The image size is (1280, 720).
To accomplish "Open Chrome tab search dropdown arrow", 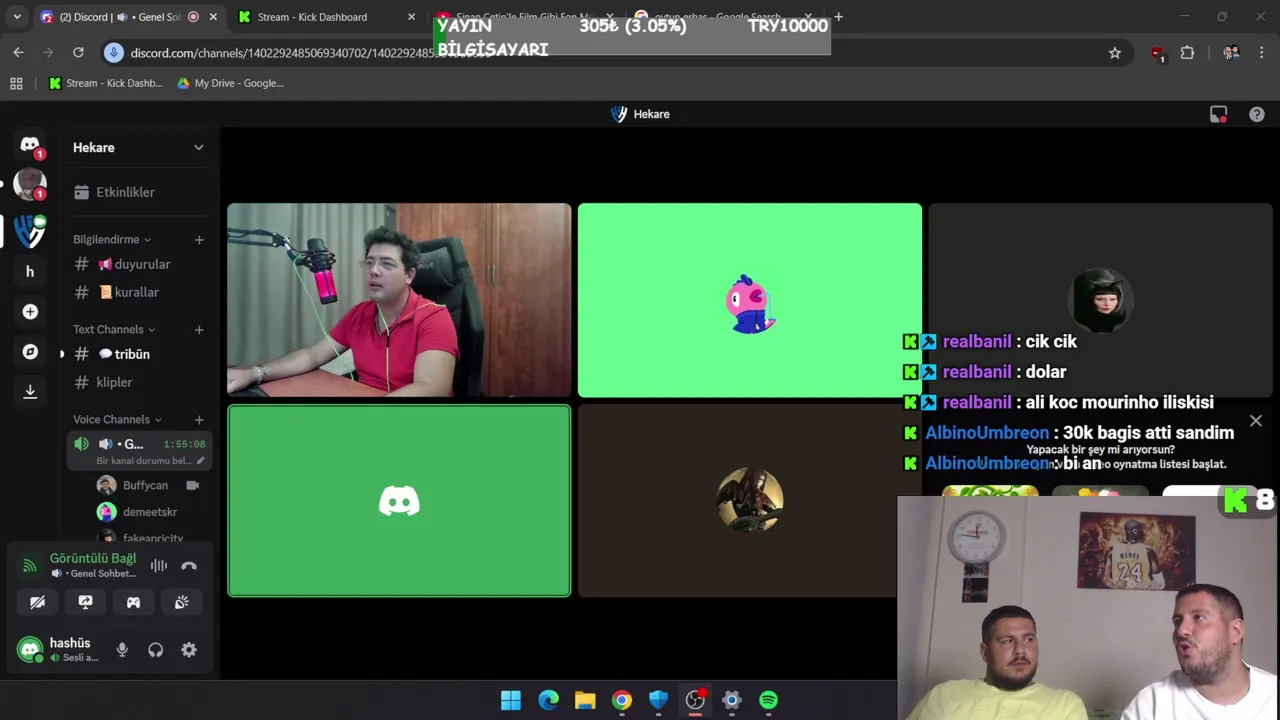I will pyautogui.click(x=16, y=17).
